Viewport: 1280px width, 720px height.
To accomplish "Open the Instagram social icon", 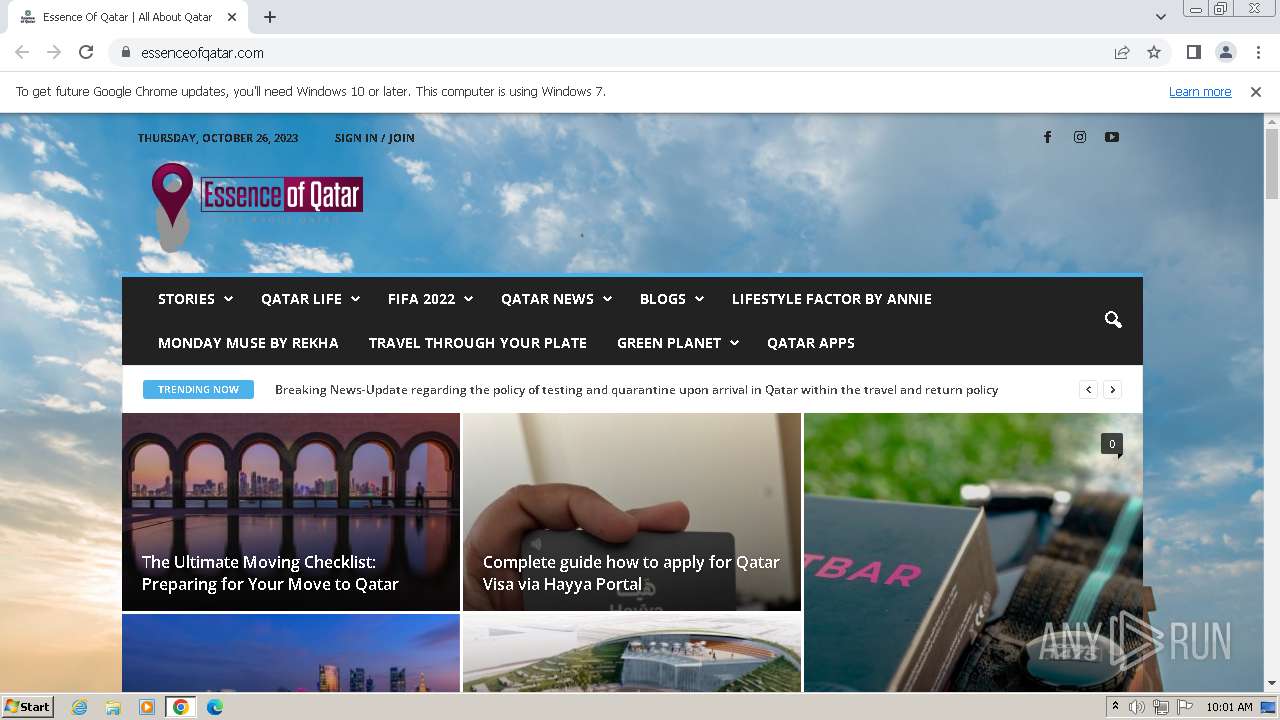I will (1080, 137).
